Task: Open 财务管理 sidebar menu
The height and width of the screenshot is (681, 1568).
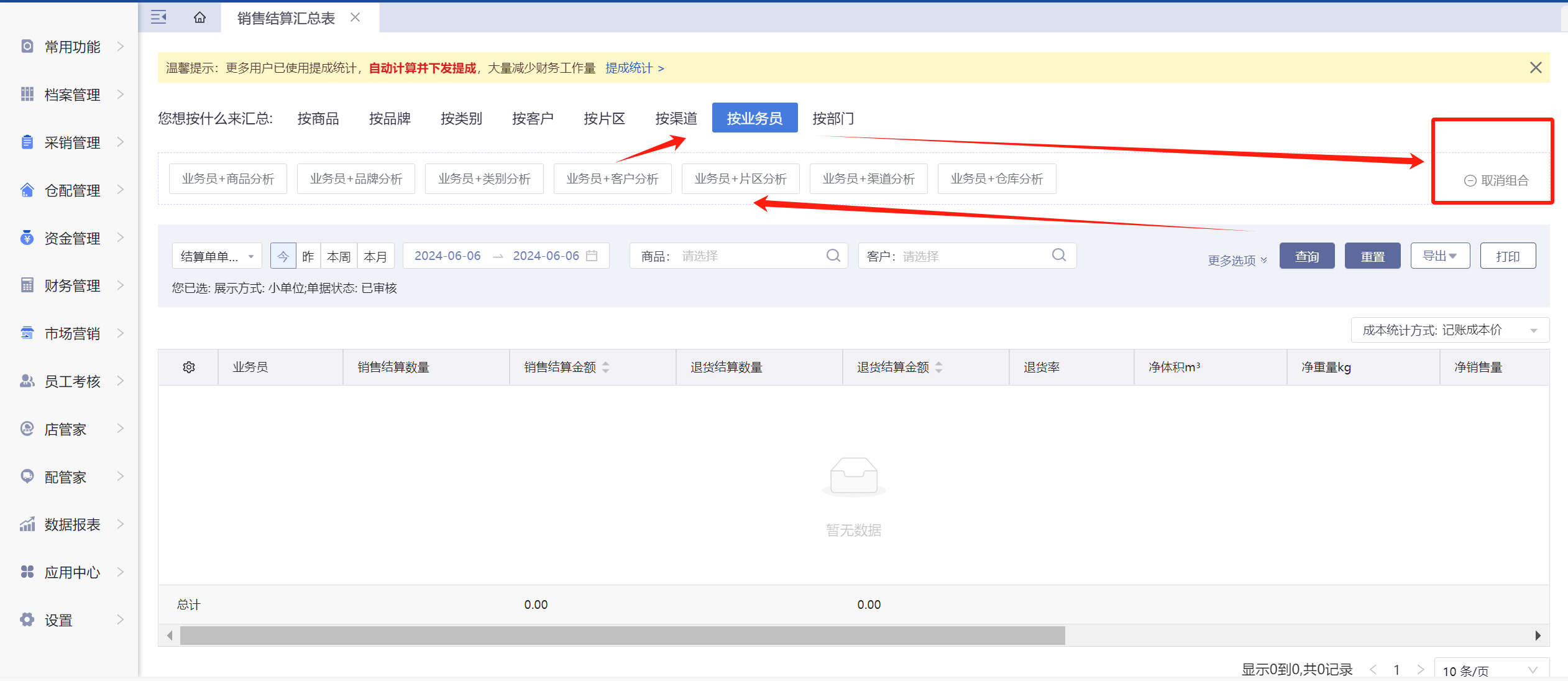Action: [x=72, y=285]
